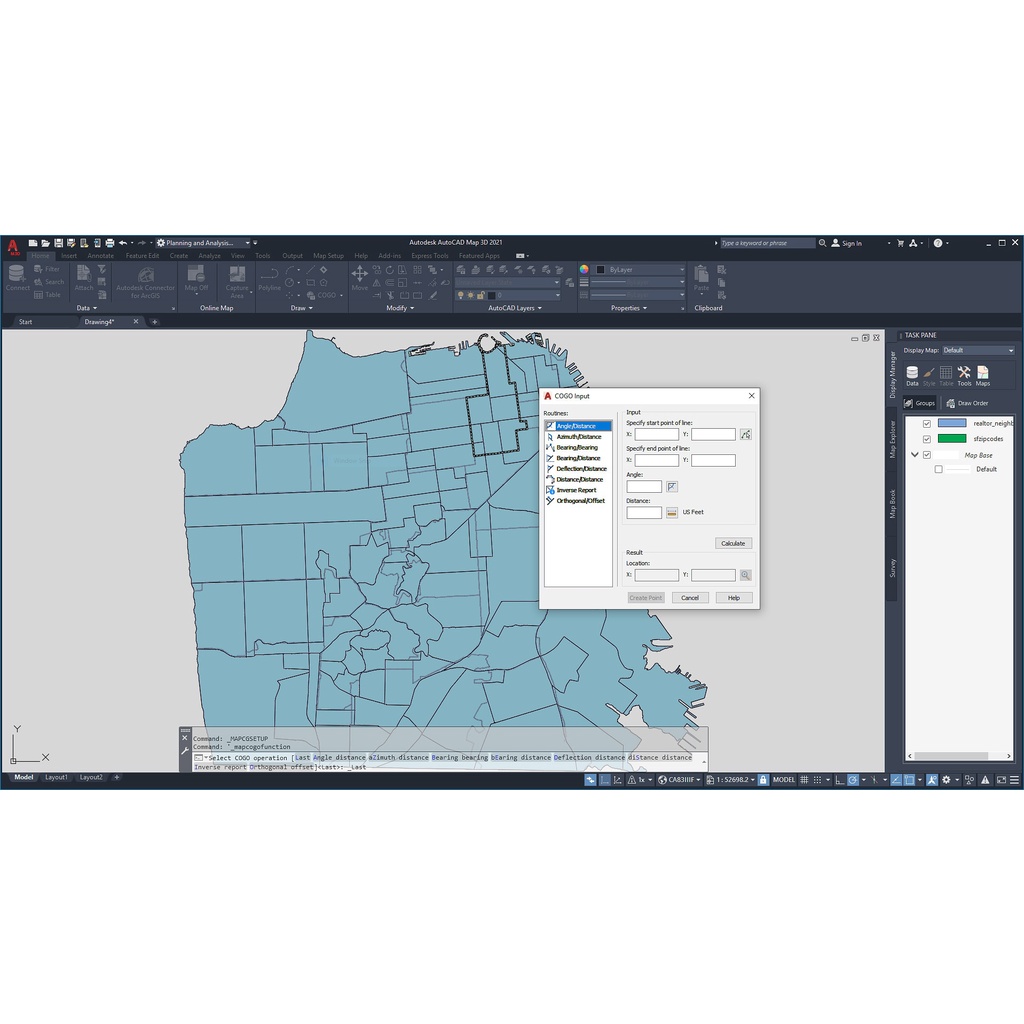Toggle the lock scale icon in status bar
1024x1024 pixels.
[763, 780]
